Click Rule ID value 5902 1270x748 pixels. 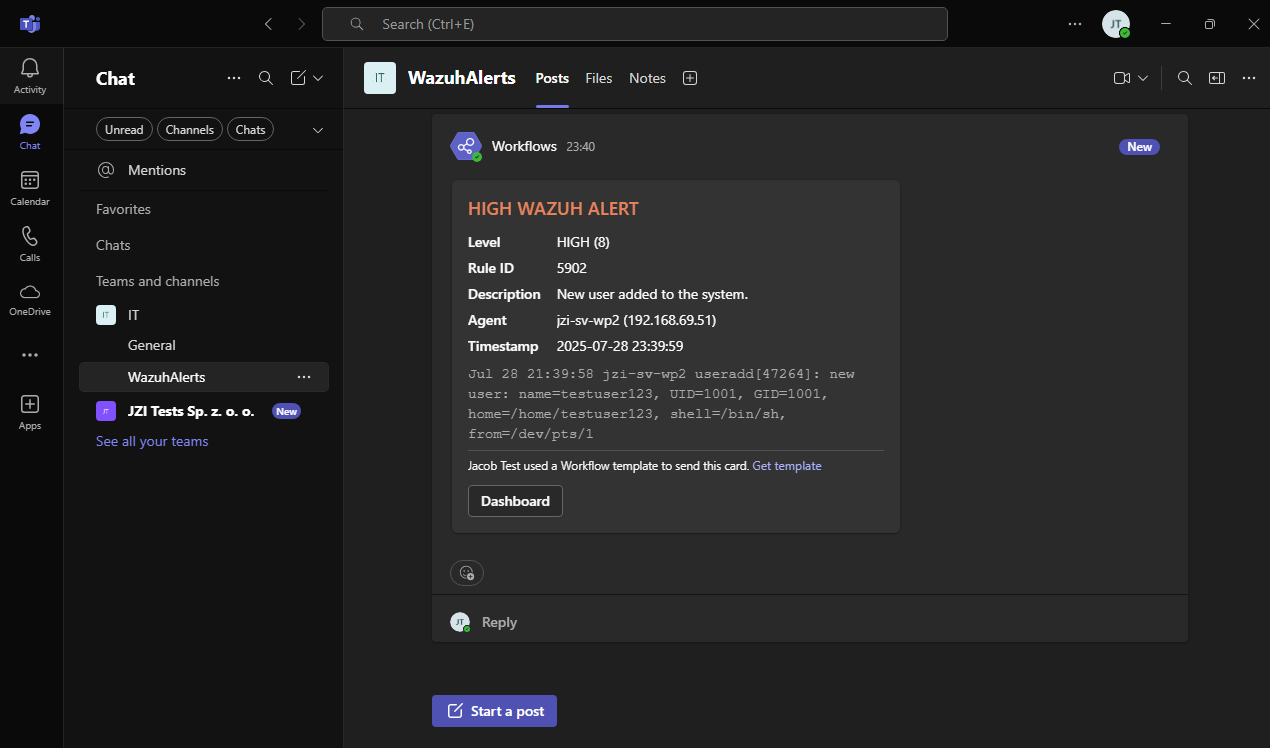tap(572, 268)
